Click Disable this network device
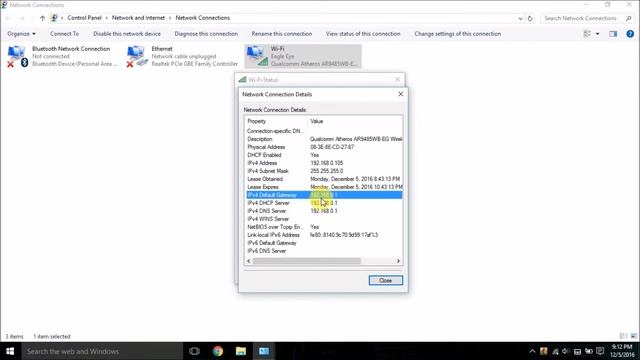640x360 pixels. pyautogui.click(x=127, y=34)
